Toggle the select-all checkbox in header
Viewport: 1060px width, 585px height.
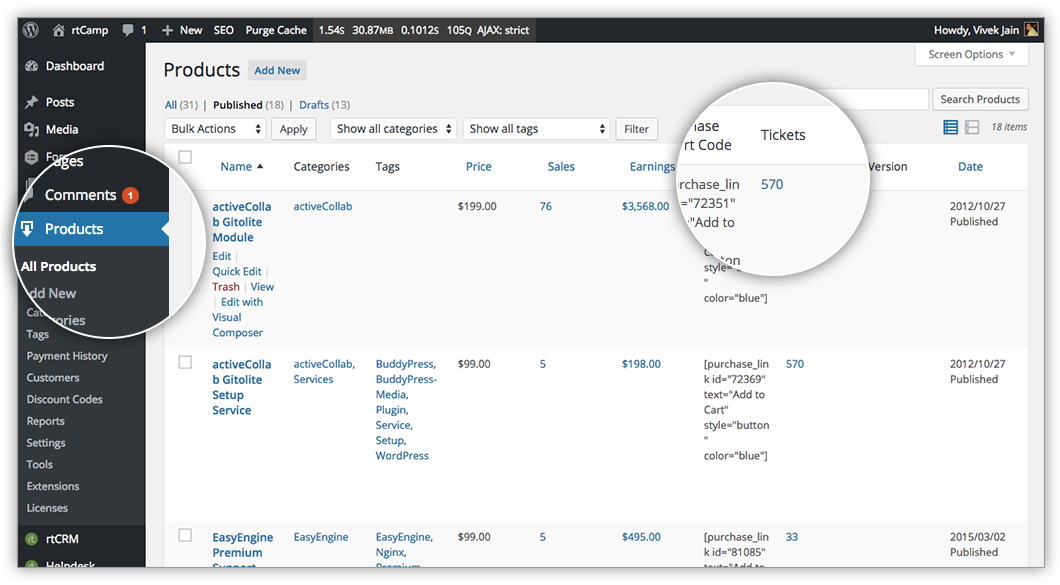click(x=185, y=157)
